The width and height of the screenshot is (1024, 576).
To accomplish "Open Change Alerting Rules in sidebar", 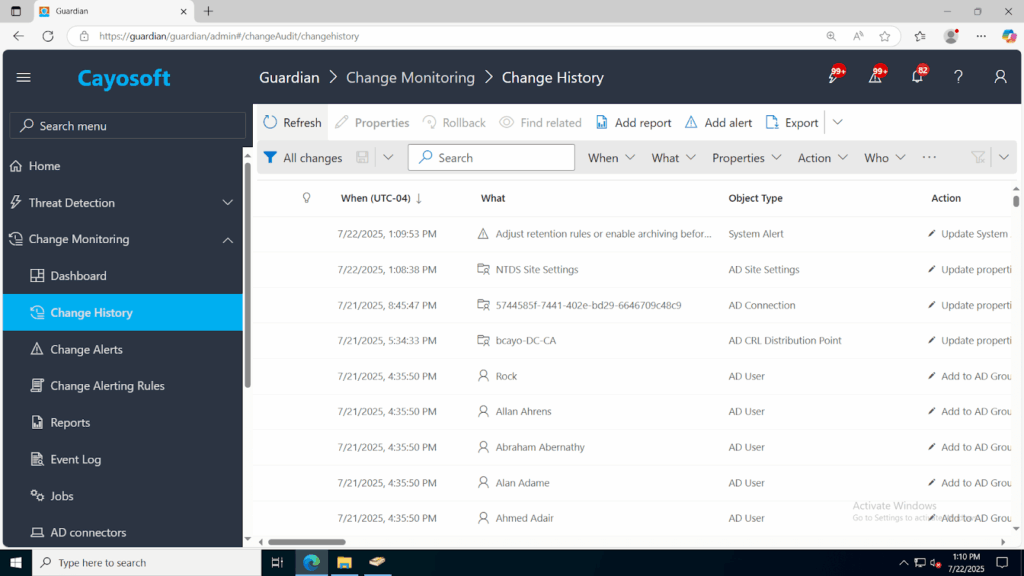I will tap(123, 386).
